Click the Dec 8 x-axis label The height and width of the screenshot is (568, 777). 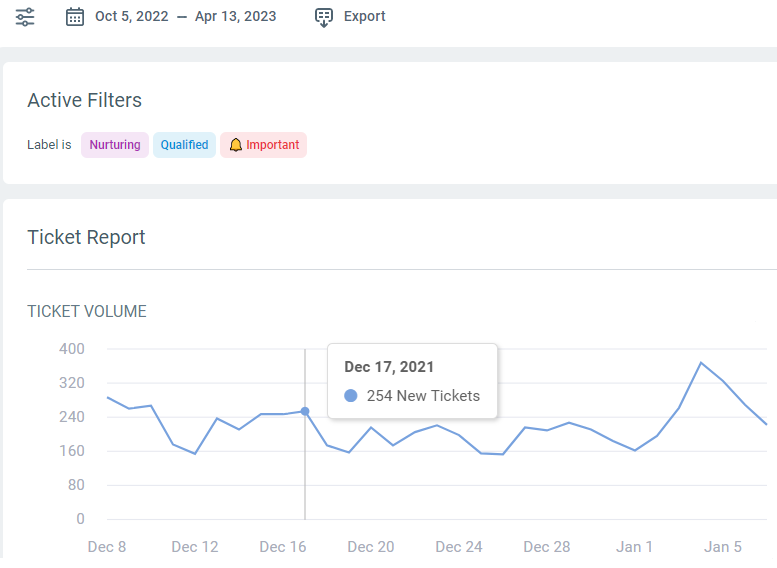(107, 547)
